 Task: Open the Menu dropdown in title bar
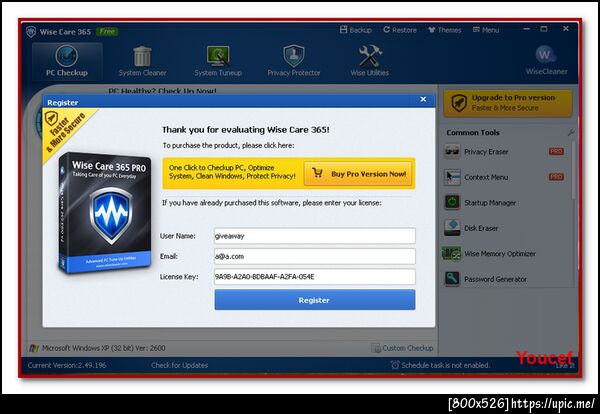486,30
